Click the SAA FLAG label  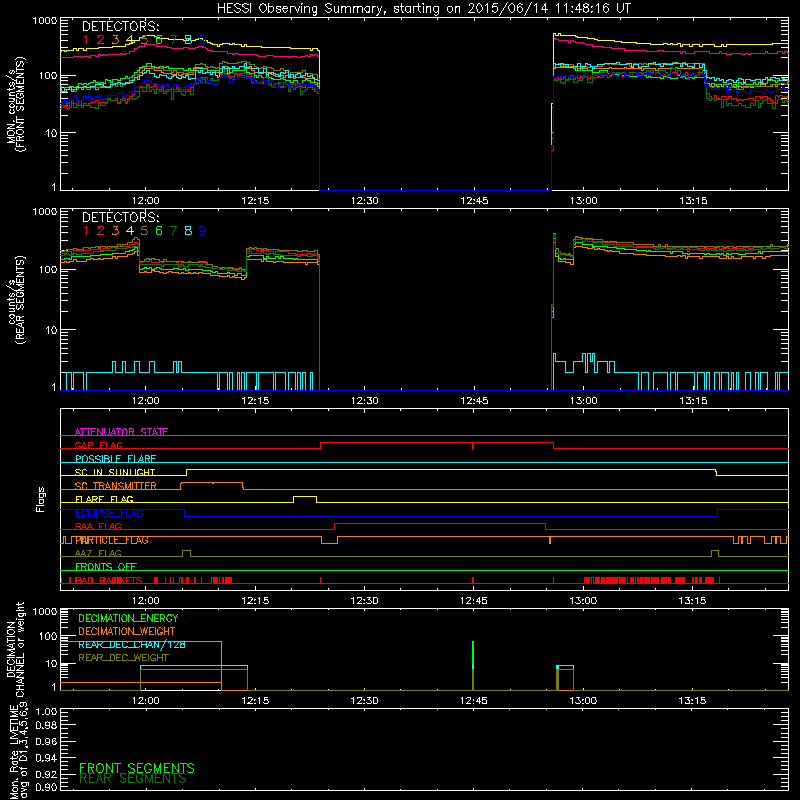click(98, 527)
